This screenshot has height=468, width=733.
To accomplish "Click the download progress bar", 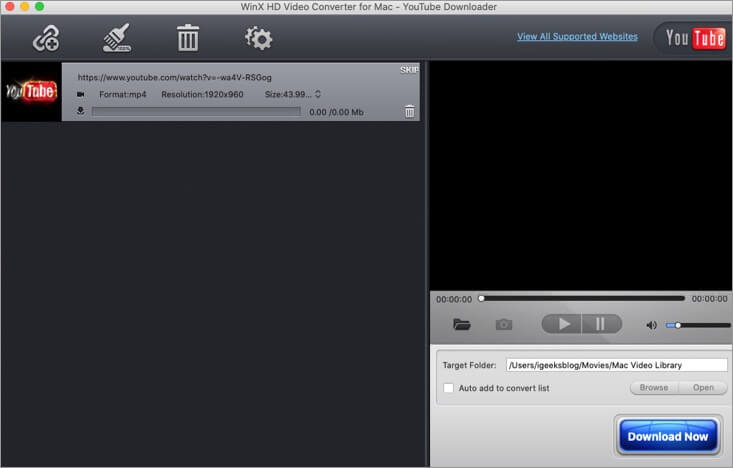I will 196,111.
